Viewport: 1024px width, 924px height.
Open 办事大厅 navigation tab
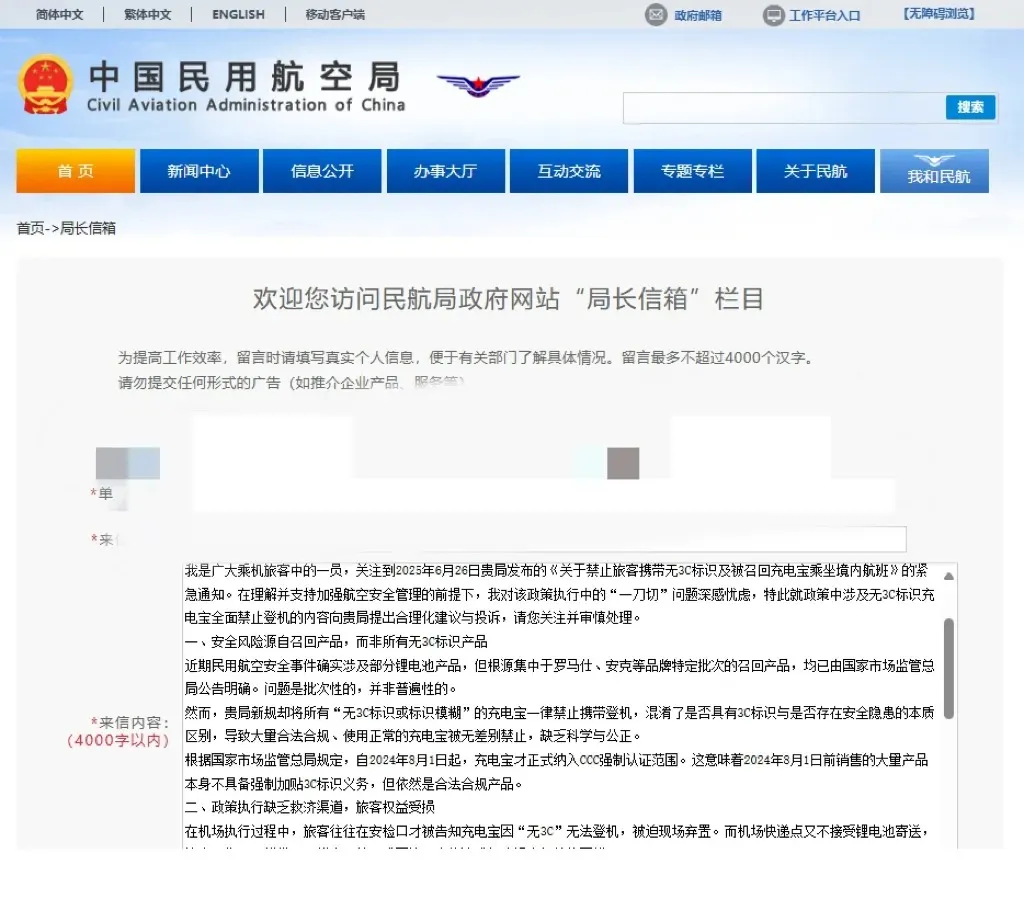(x=445, y=171)
